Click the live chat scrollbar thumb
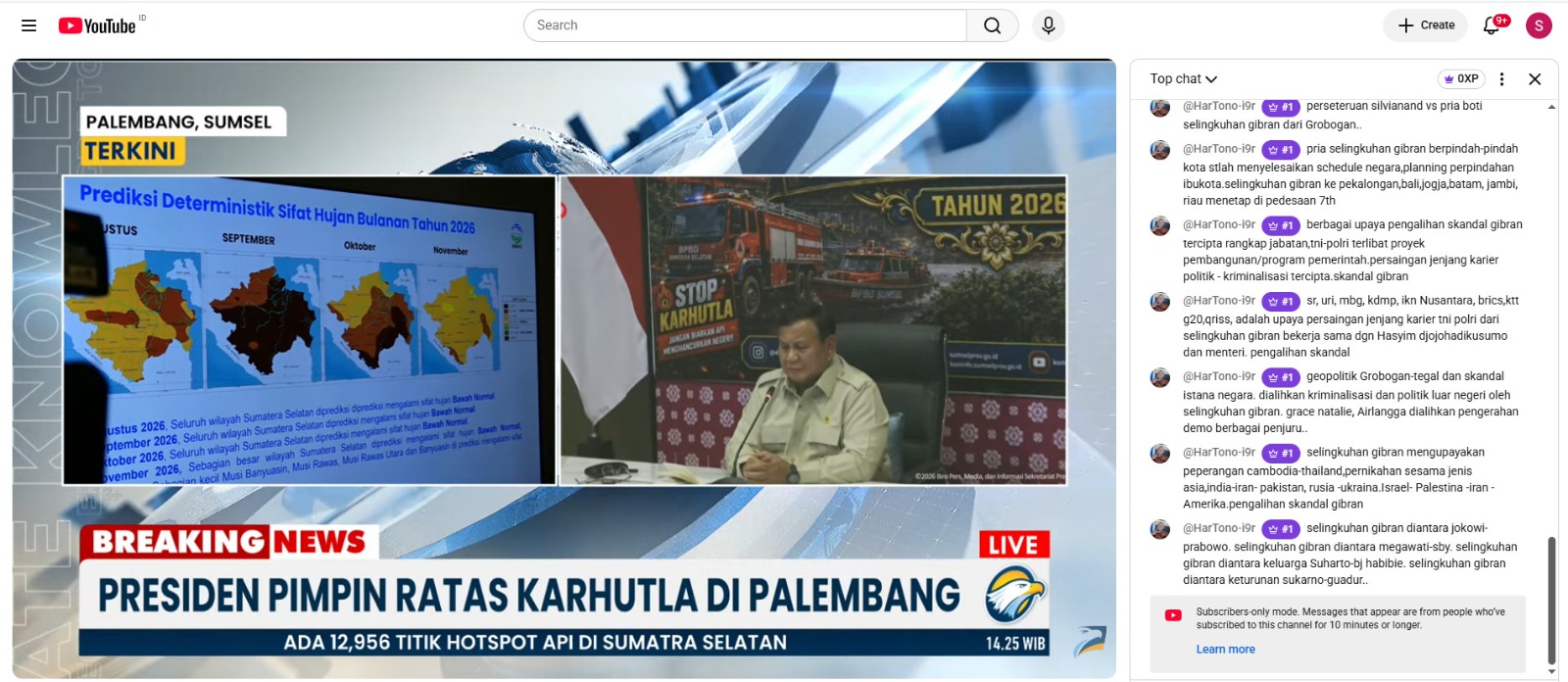Image resolution: width=1568 pixels, height=682 pixels. (x=1551, y=601)
